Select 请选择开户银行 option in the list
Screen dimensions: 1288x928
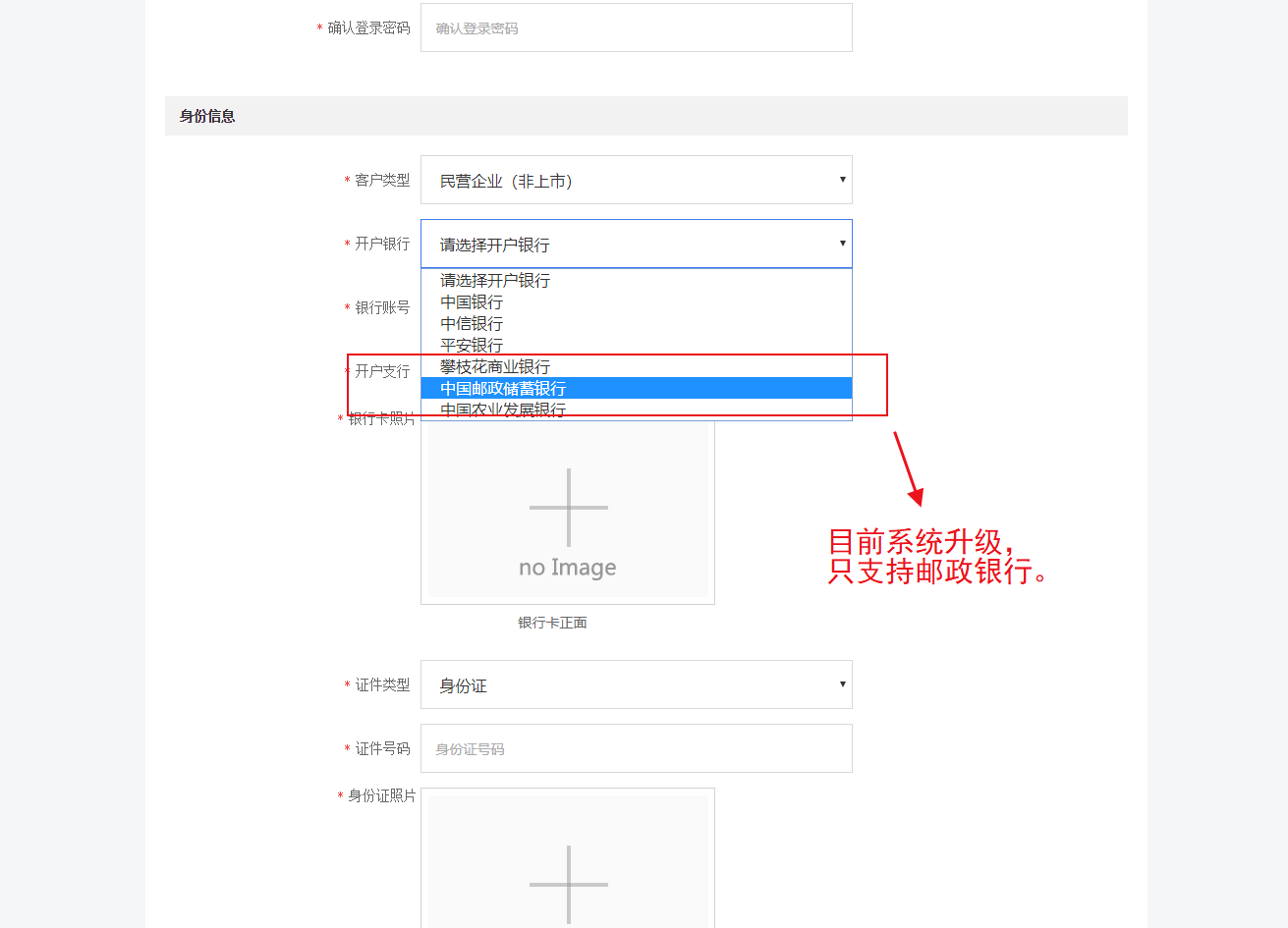495,281
